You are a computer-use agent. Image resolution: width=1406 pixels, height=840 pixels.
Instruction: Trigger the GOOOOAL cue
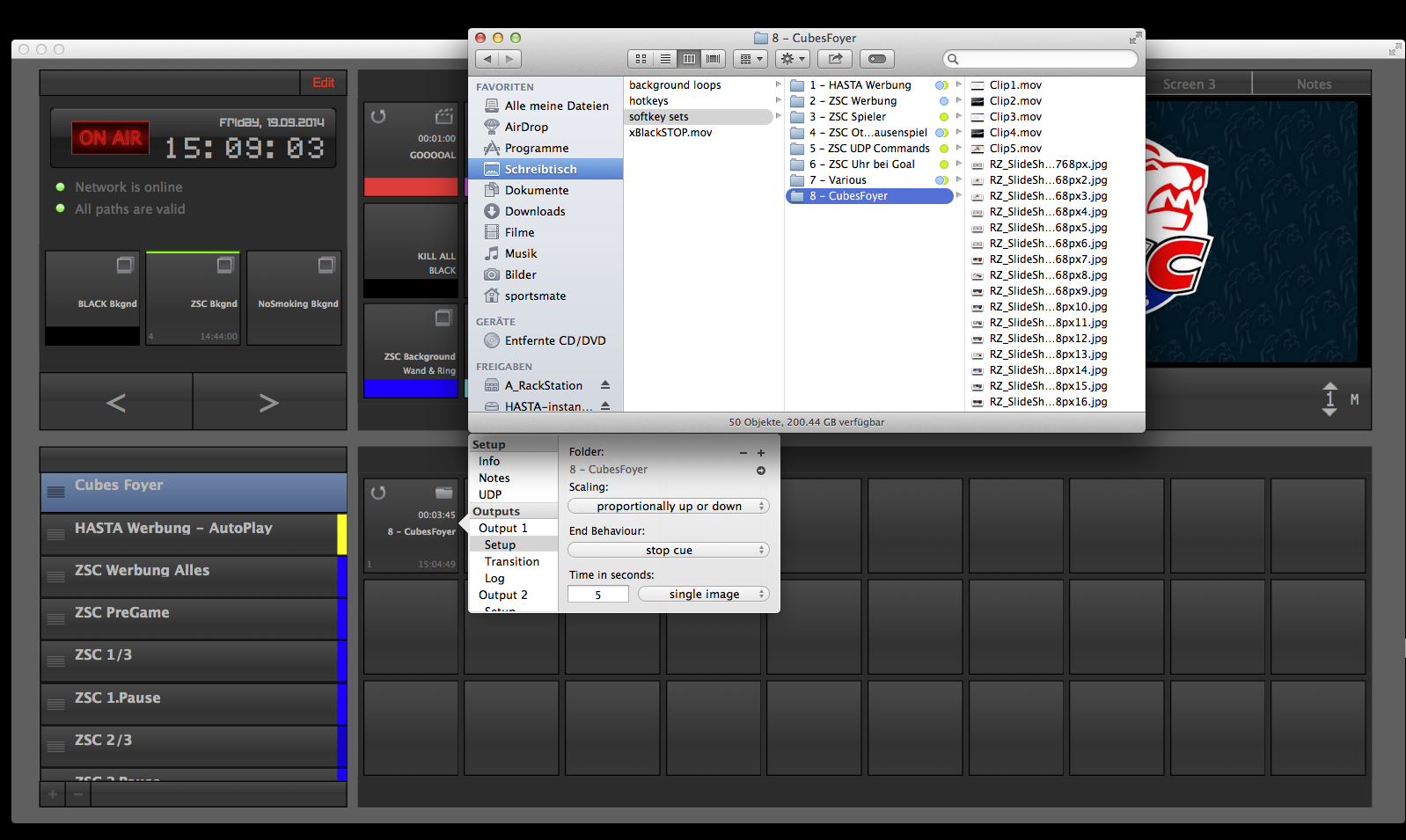pyautogui.click(x=411, y=149)
